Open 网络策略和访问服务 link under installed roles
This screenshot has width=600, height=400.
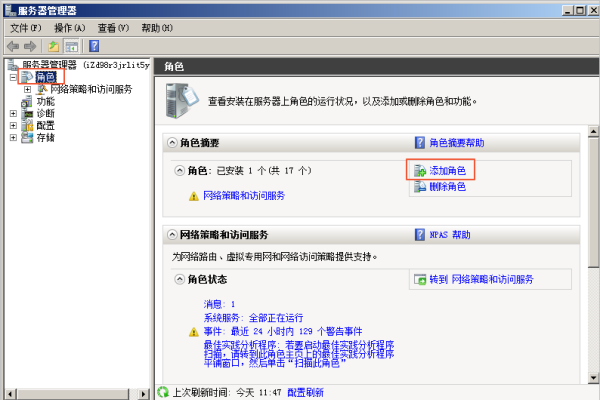coord(244,196)
